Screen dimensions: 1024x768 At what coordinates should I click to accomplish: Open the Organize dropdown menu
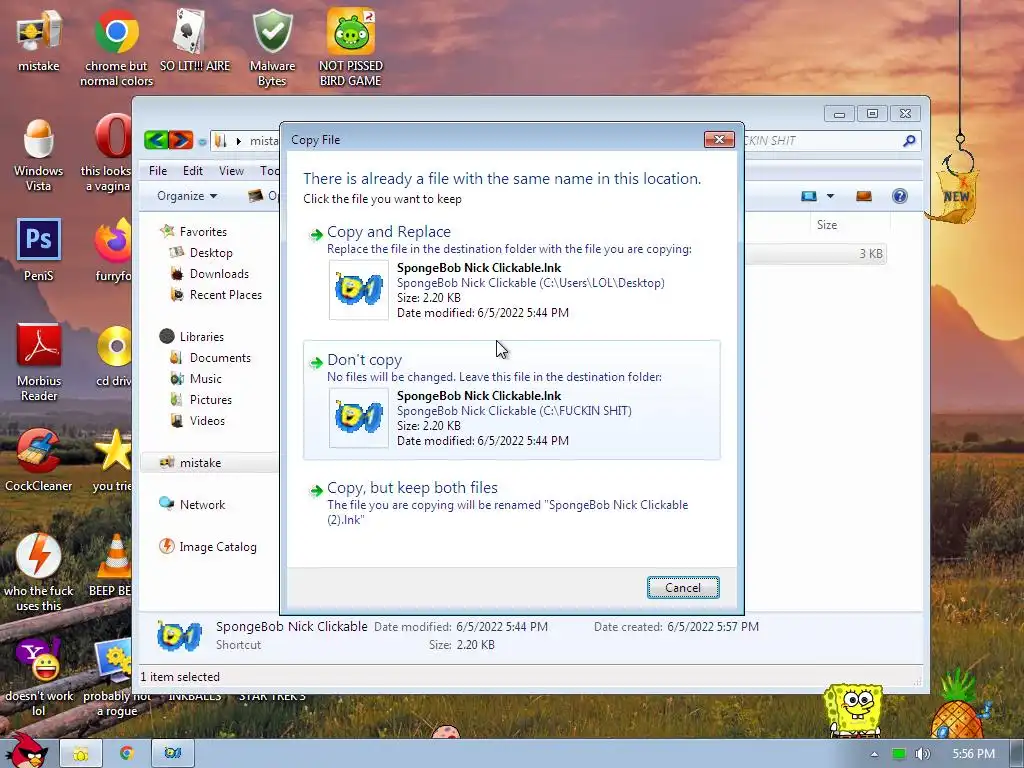coord(187,196)
